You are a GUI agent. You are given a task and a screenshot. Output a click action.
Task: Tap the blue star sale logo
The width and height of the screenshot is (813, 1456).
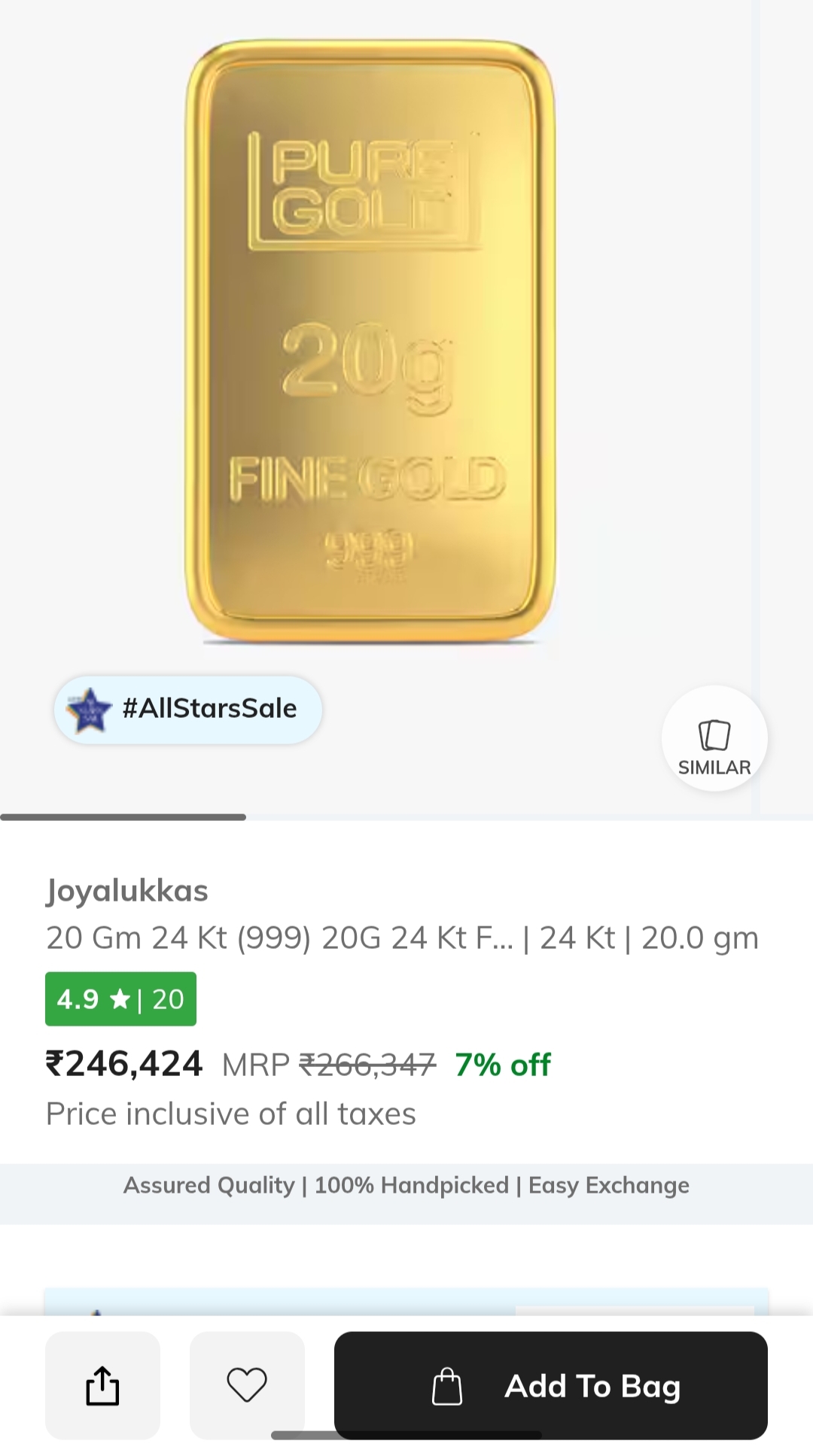88,710
